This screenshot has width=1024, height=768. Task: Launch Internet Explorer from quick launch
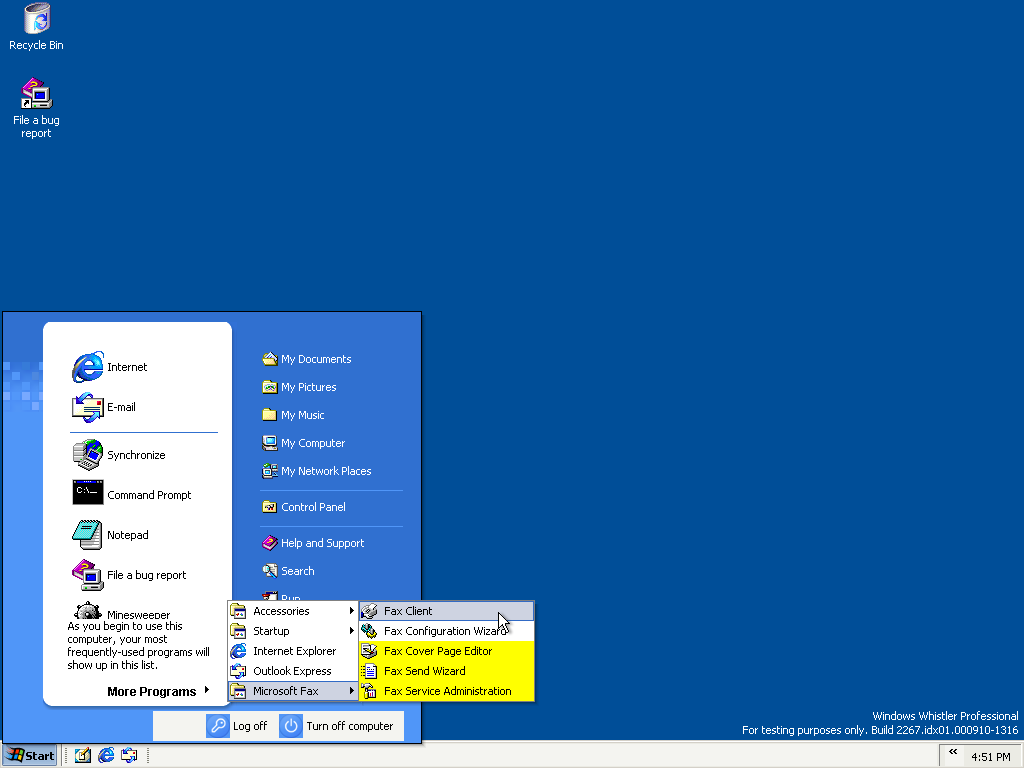(x=106, y=756)
